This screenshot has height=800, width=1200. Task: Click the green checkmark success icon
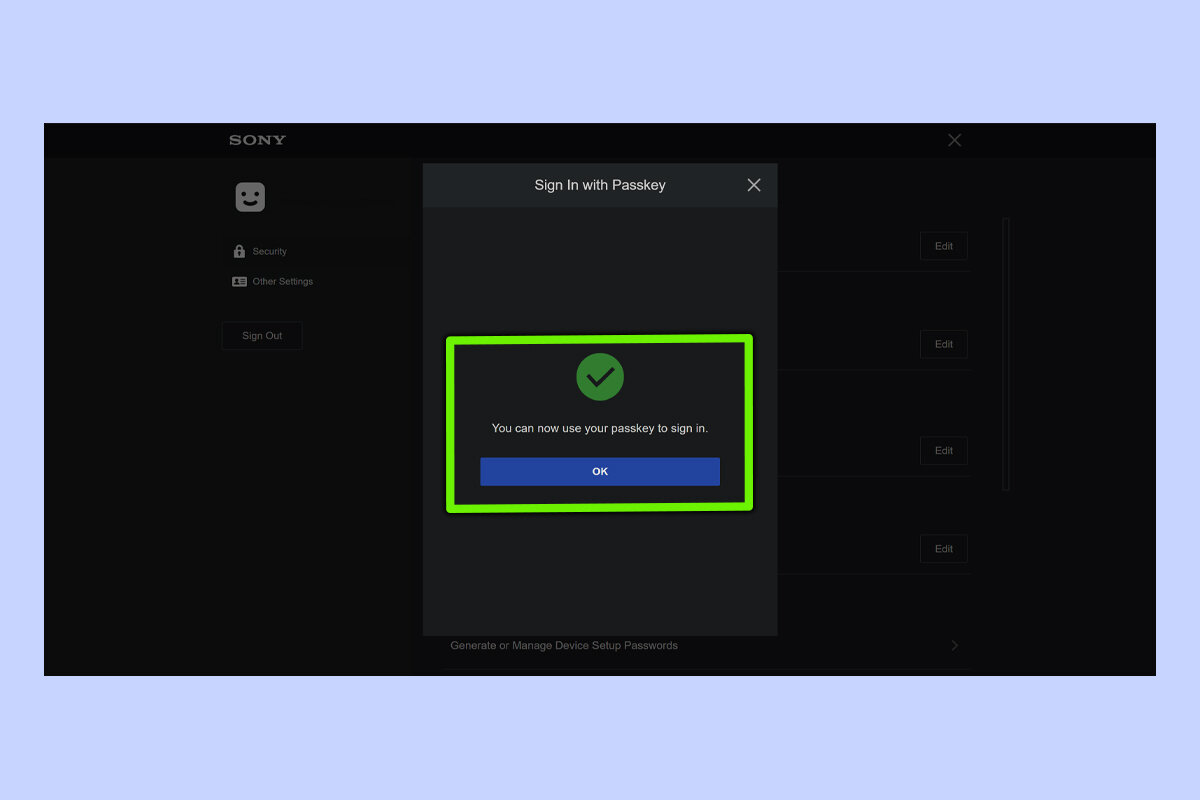[600, 377]
